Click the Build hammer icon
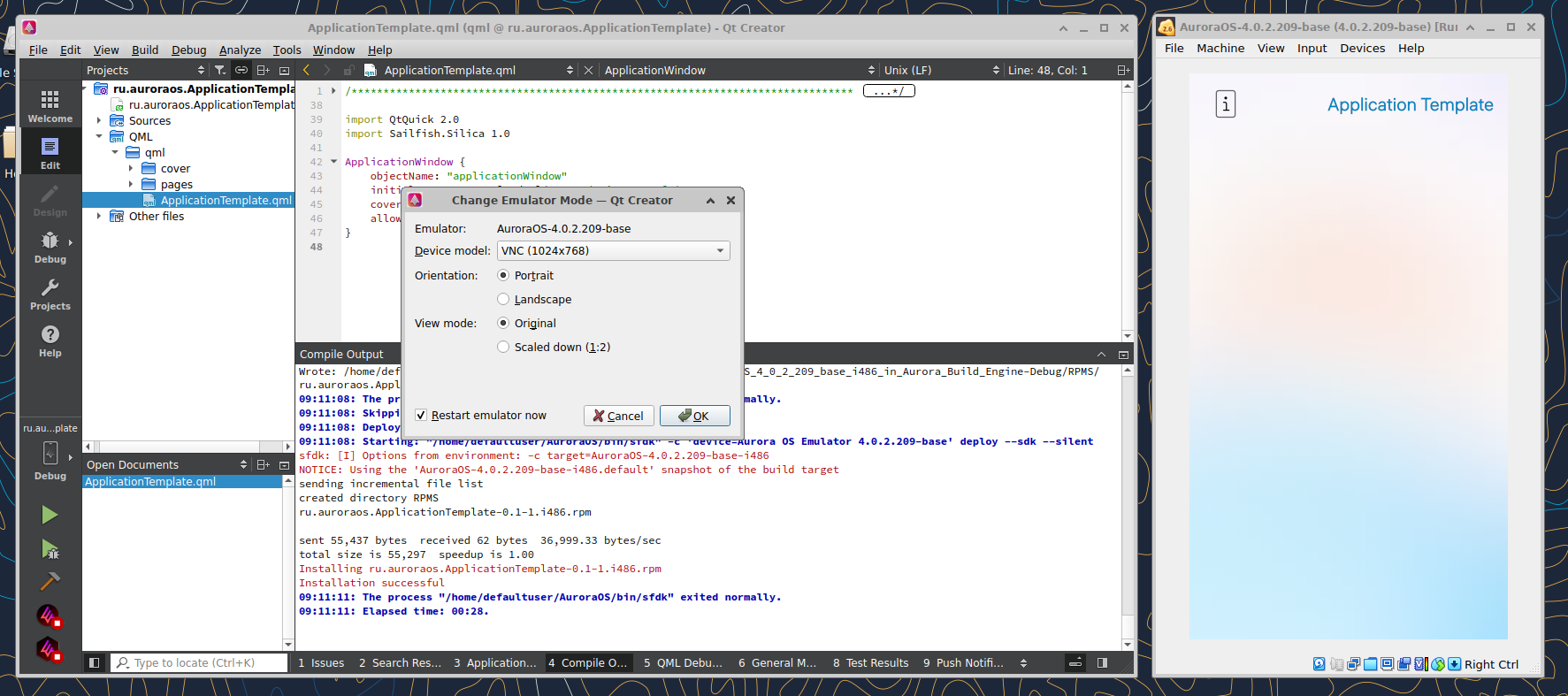Image resolution: width=1568 pixels, height=696 pixels. [x=50, y=581]
